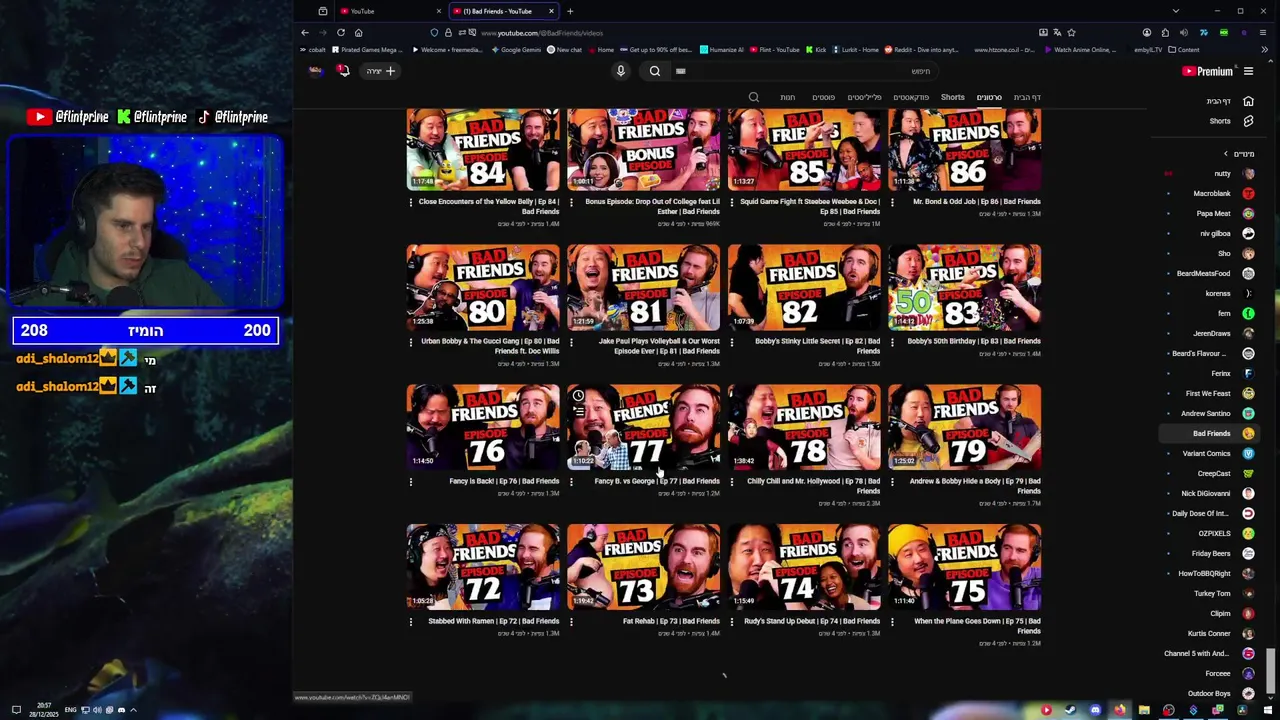The width and height of the screenshot is (1280, 720).
Task: Open Episode 75 Plane Goes Down thumbnail
Action: tap(965, 567)
